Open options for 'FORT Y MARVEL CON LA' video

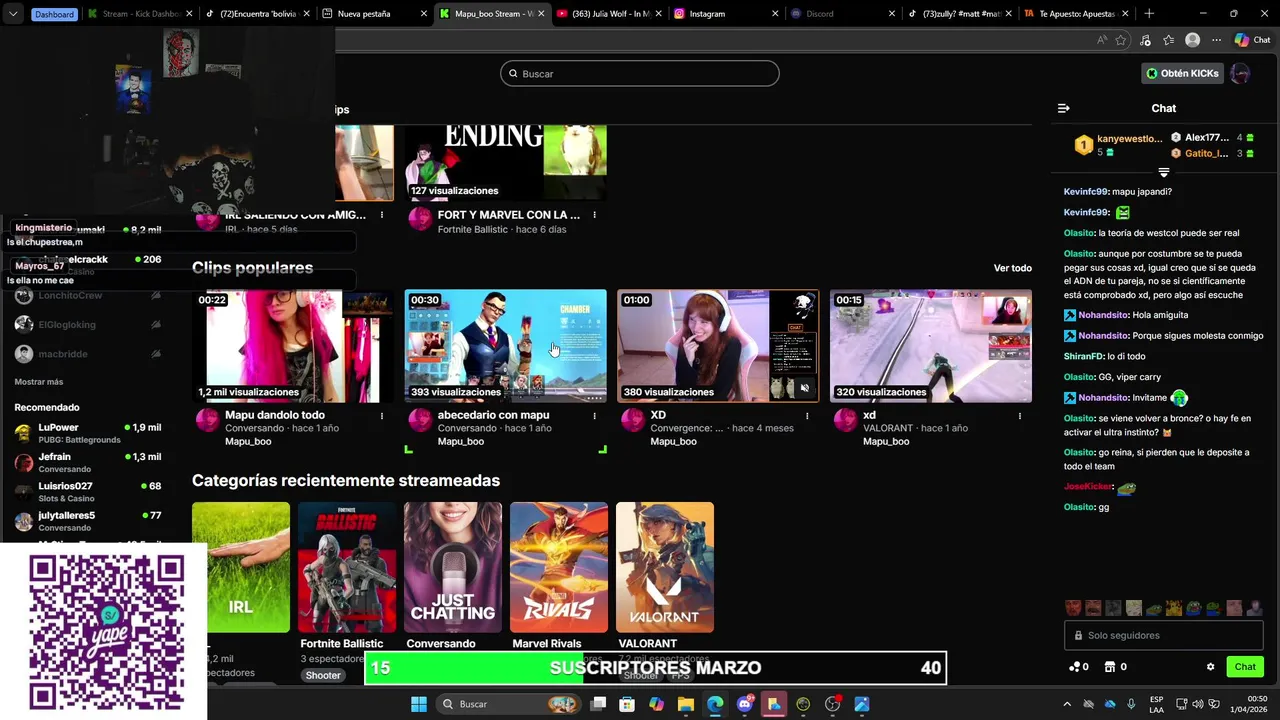pyautogui.click(x=594, y=215)
